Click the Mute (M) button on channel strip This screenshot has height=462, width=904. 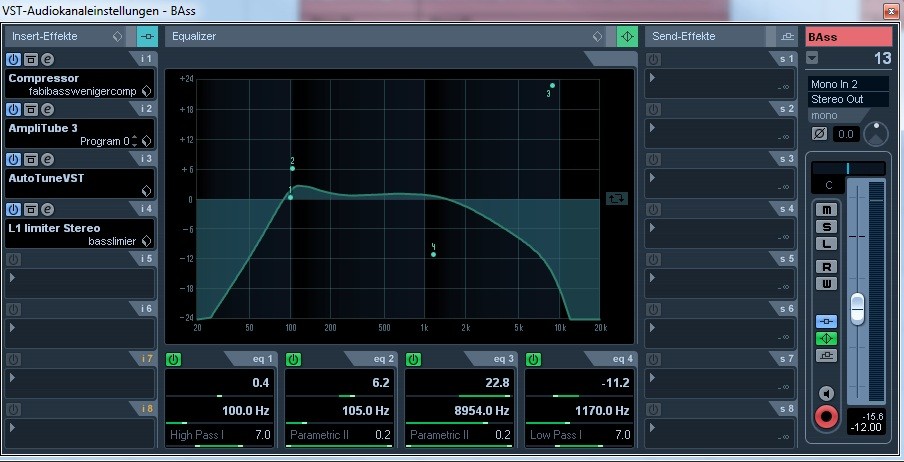pos(826,209)
